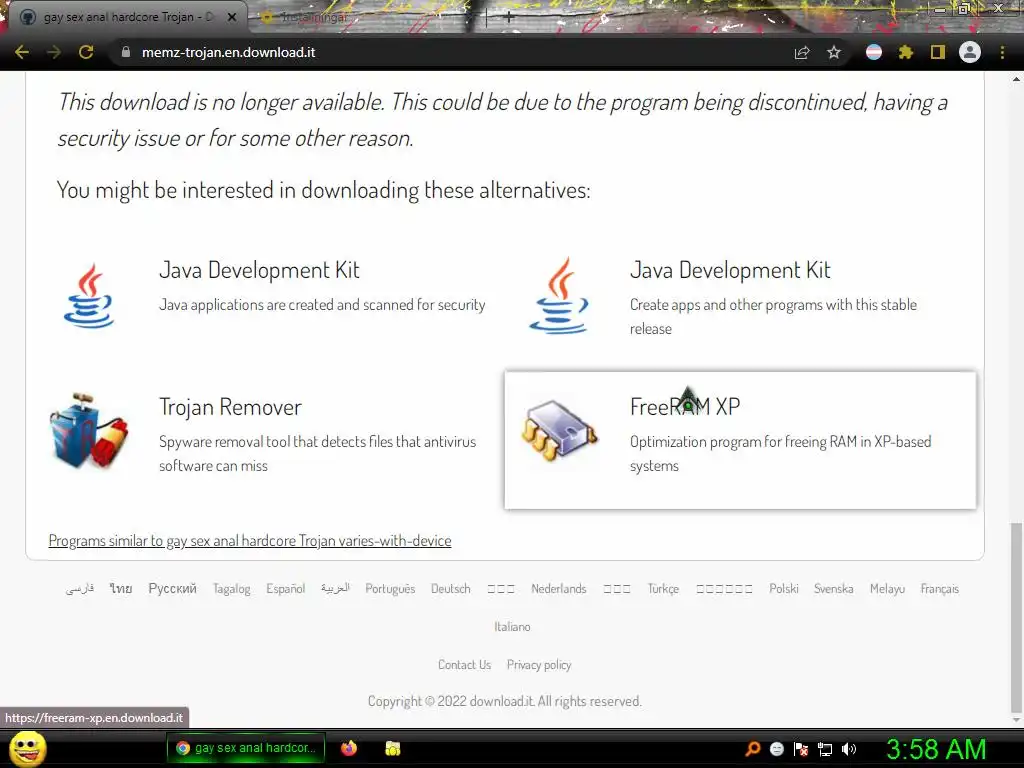The image size is (1024, 768).
Task: Share this page using the share icon
Action: [x=802, y=52]
